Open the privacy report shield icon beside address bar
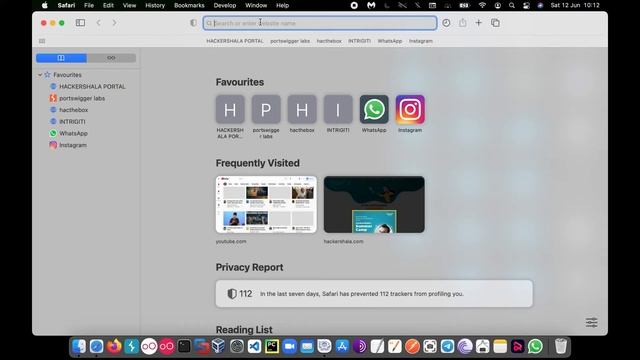The width and height of the screenshot is (640, 360). pos(193,23)
